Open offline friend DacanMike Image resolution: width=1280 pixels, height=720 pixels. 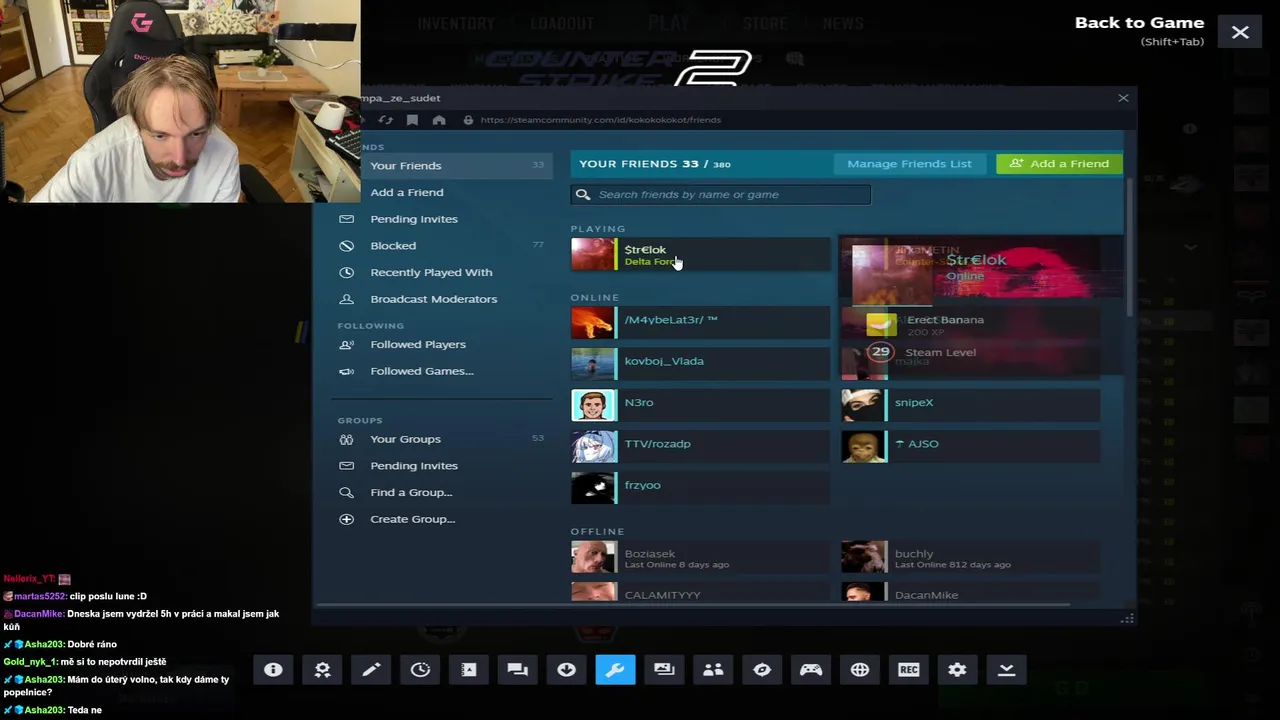click(970, 592)
